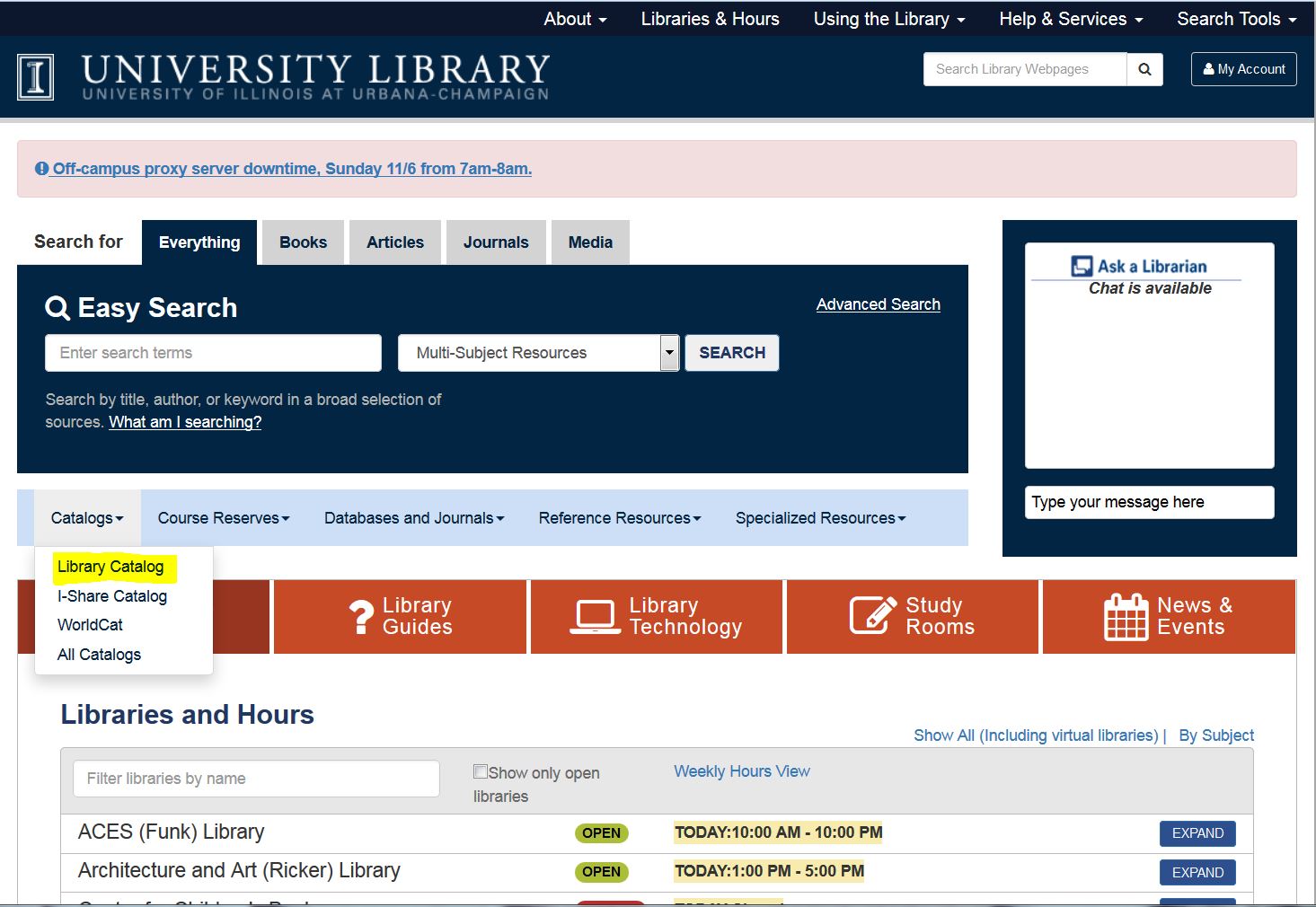Click the SEARCH button
The width and height of the screenshot is (1316, 907).
(731, 353)
